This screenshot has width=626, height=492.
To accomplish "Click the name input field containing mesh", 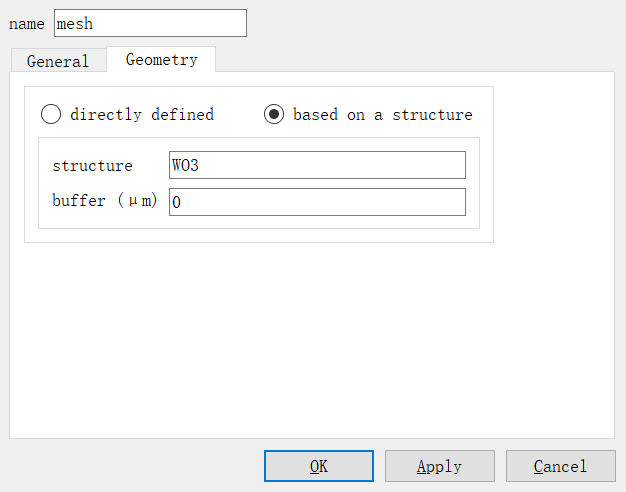I will 150,23.
